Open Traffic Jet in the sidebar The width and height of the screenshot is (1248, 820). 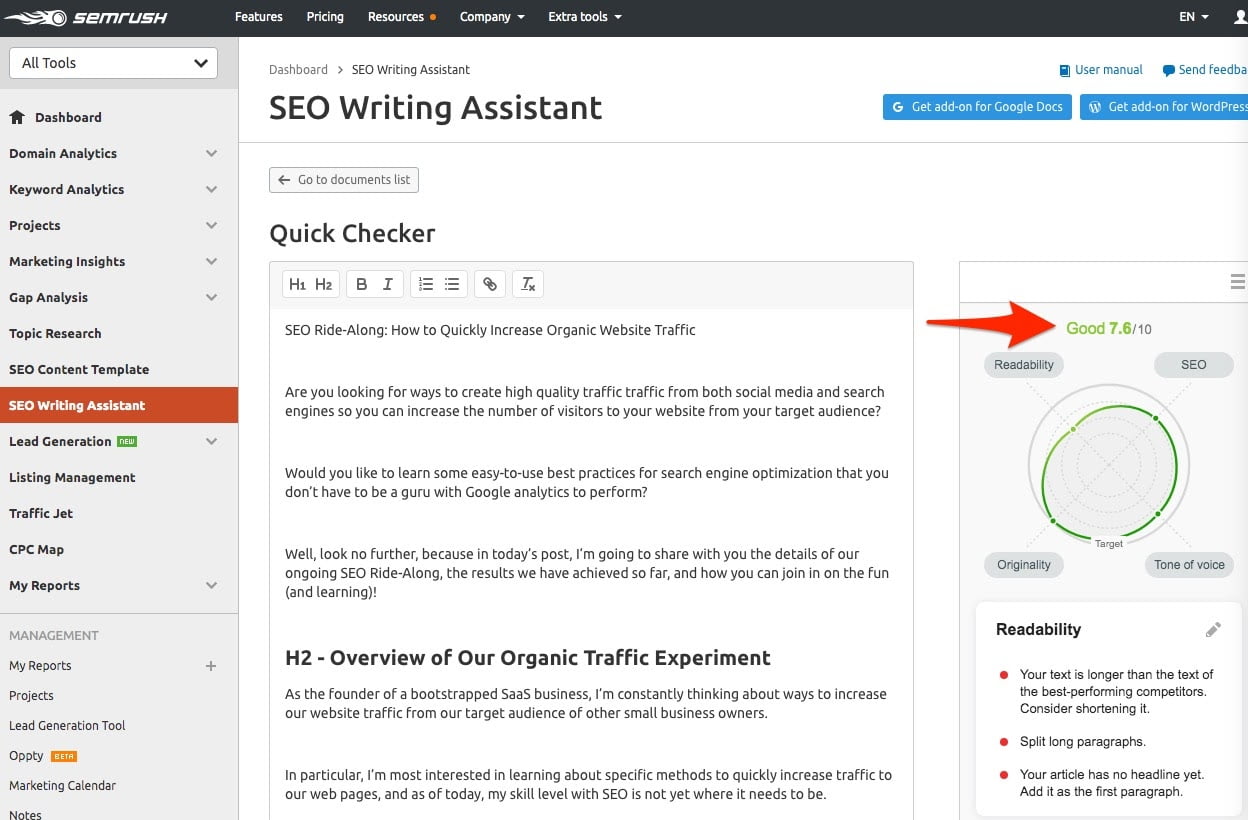click(41, 513)
